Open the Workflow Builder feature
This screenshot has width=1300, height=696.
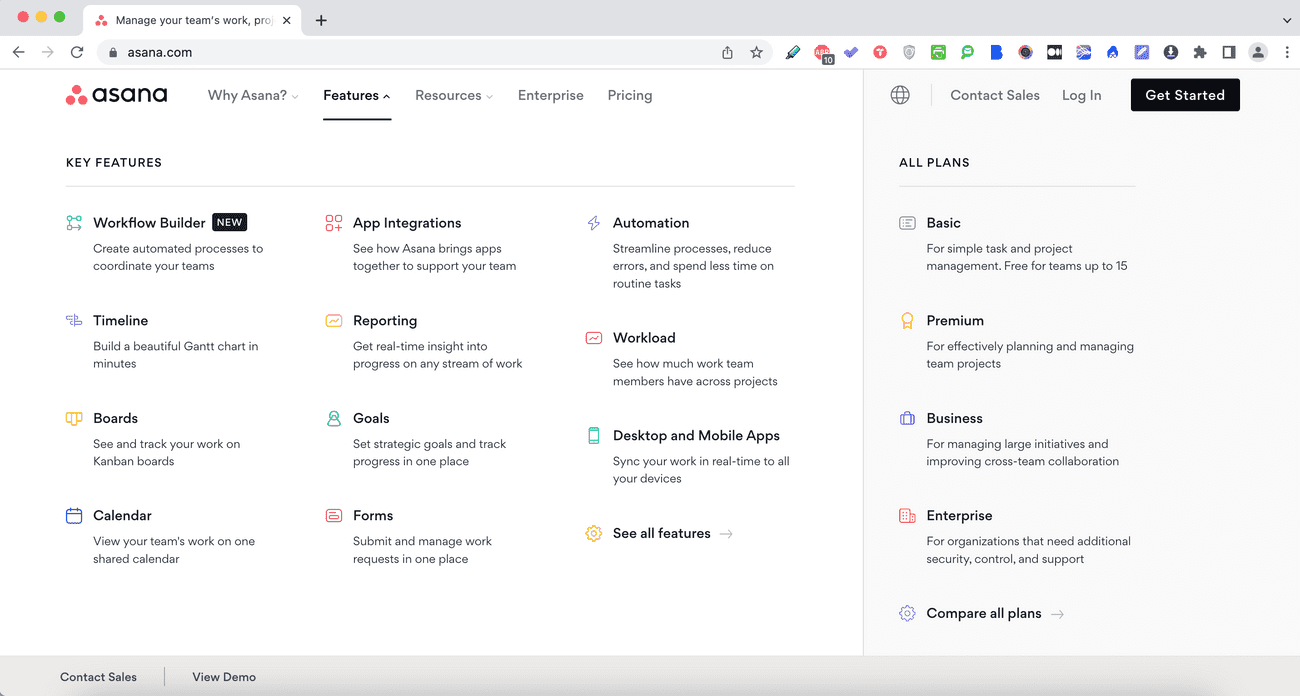(x=149, y=223)
